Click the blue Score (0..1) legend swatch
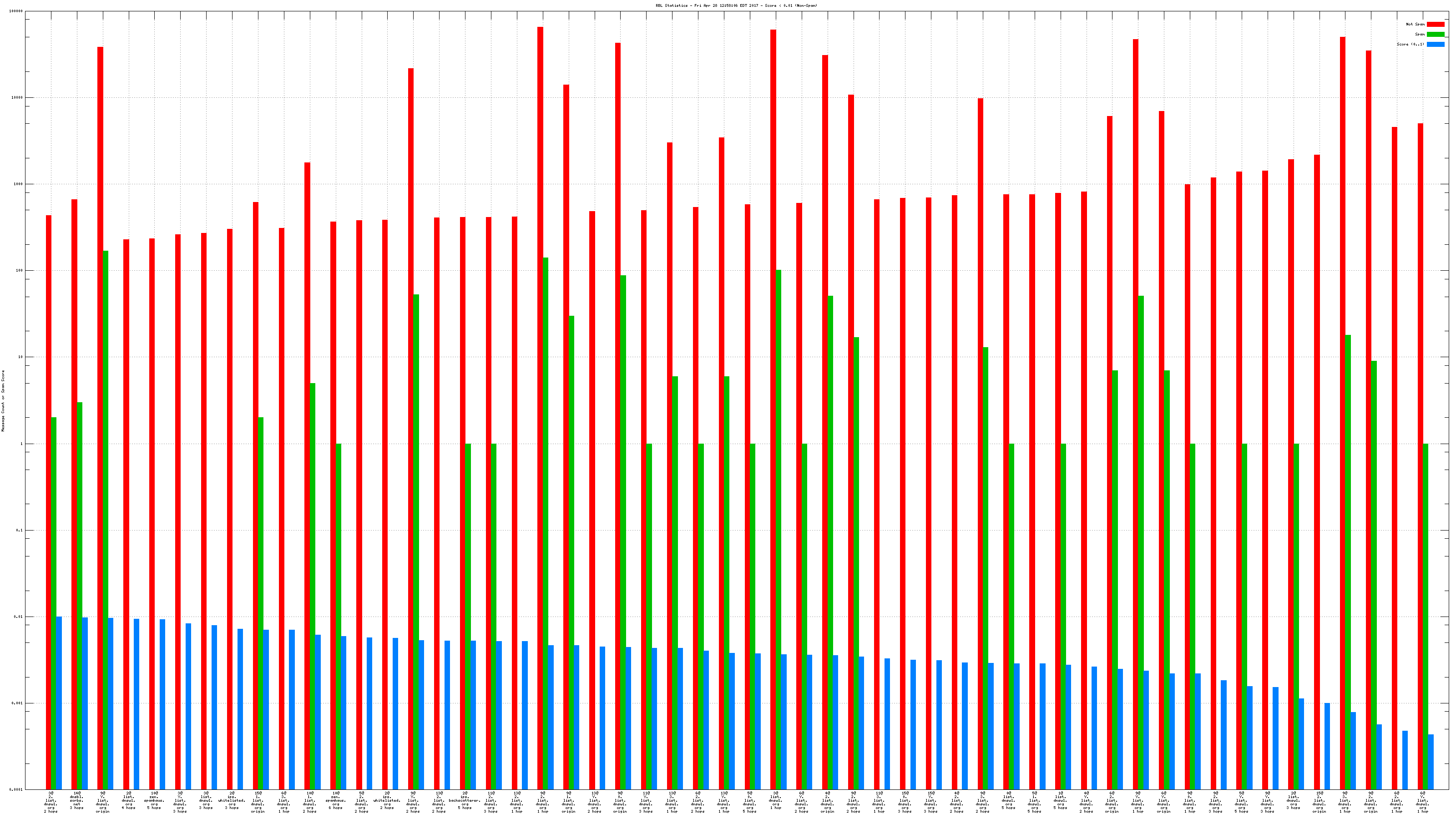Viewport: 1456px width, 819px height. [1435, 44]
